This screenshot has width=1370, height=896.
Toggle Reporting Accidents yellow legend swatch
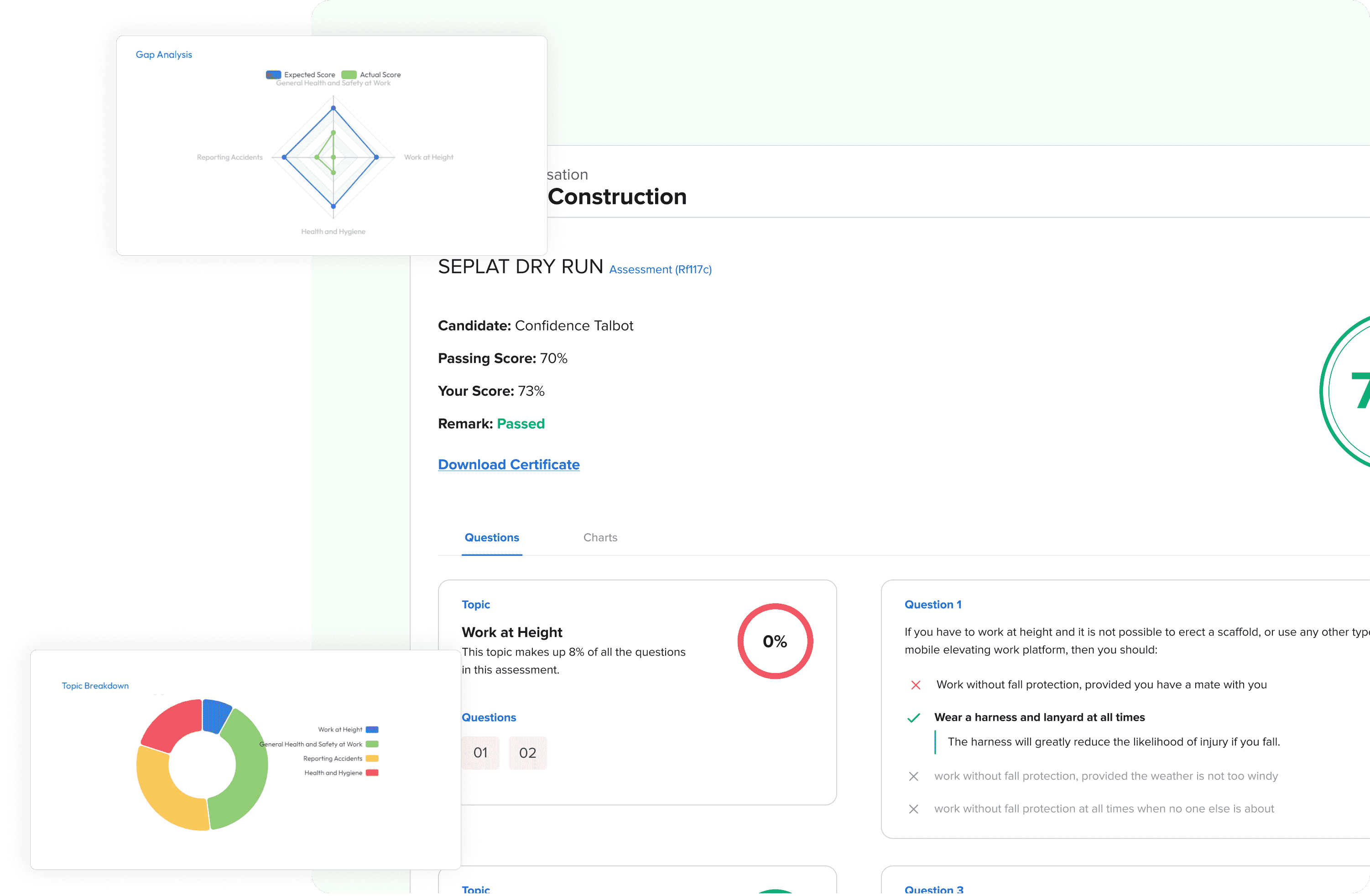click(372, 758)
